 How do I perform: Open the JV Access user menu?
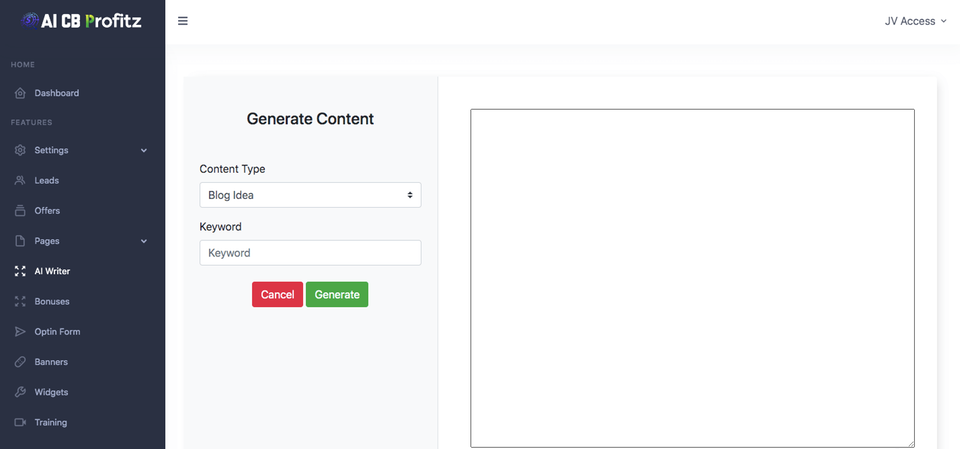pos(915,21)
